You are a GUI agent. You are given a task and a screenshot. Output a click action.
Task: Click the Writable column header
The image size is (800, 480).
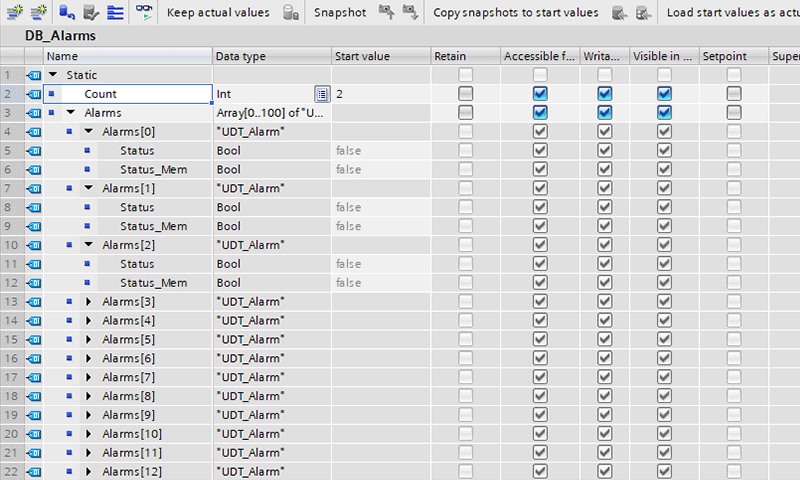[605, 56]
